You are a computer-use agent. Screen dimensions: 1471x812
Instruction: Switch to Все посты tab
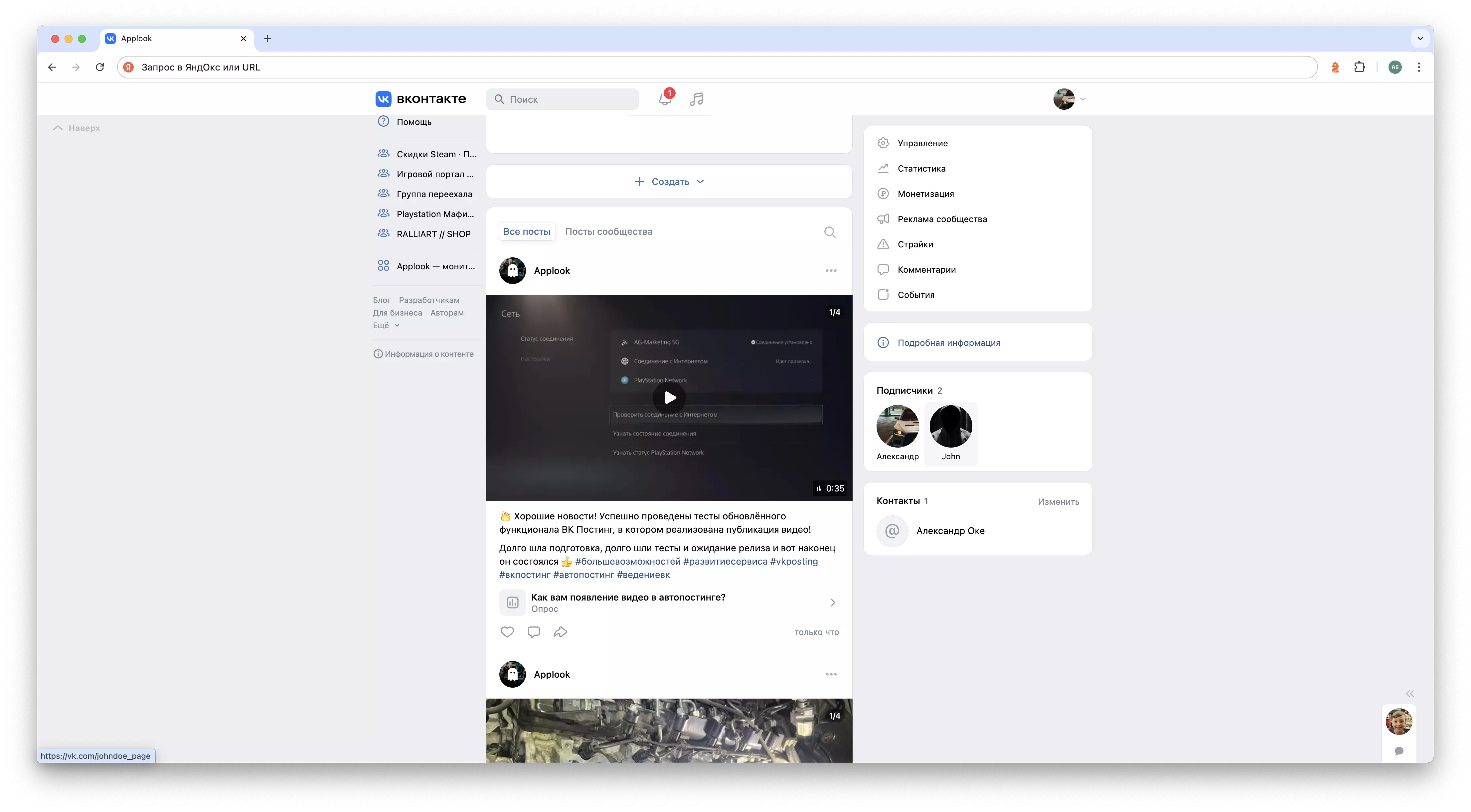[527, 232]
